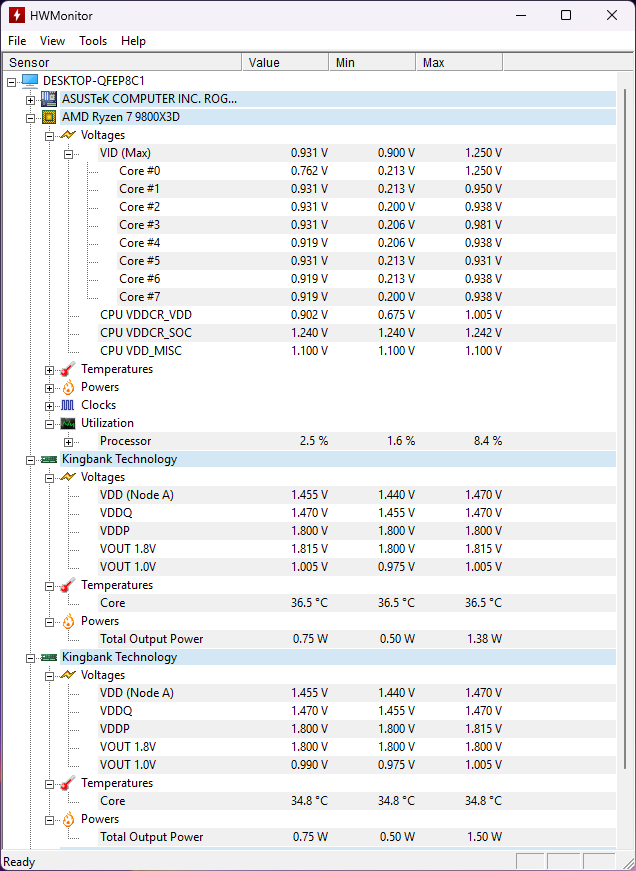Expand the Processor utilization row

coord(68,442)
